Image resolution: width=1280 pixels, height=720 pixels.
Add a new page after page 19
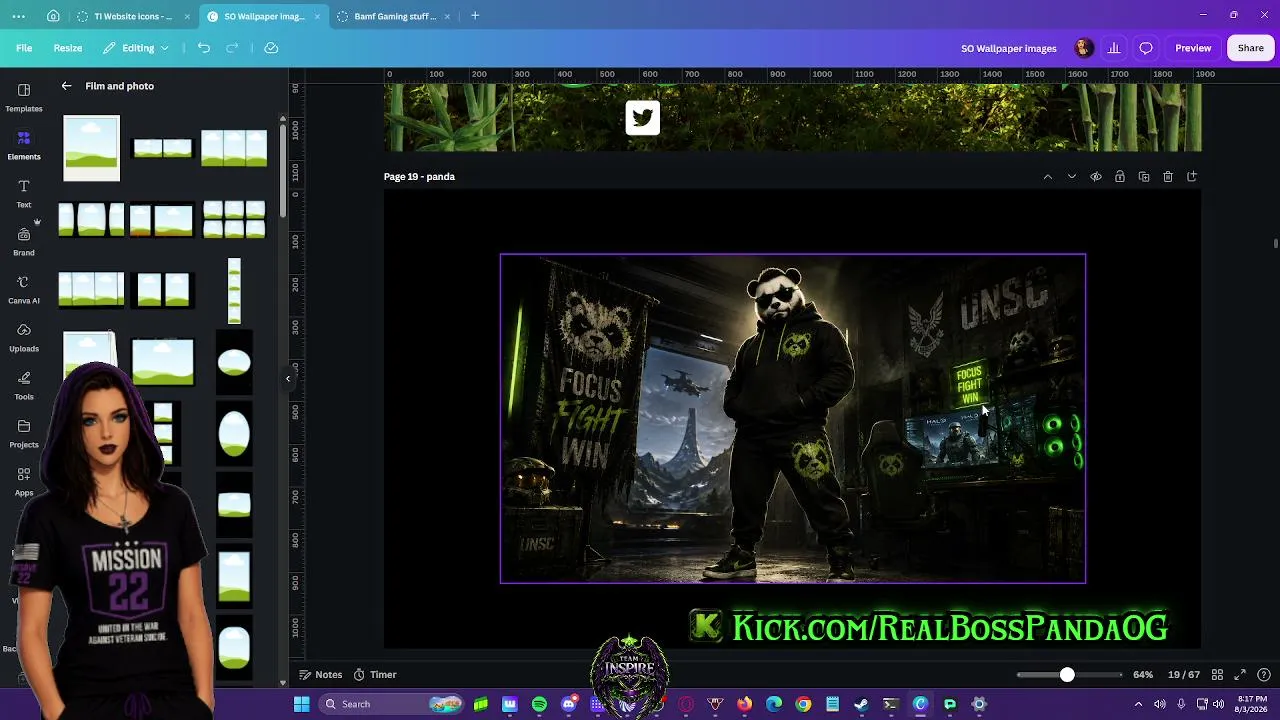click(x=1192, y=177)
